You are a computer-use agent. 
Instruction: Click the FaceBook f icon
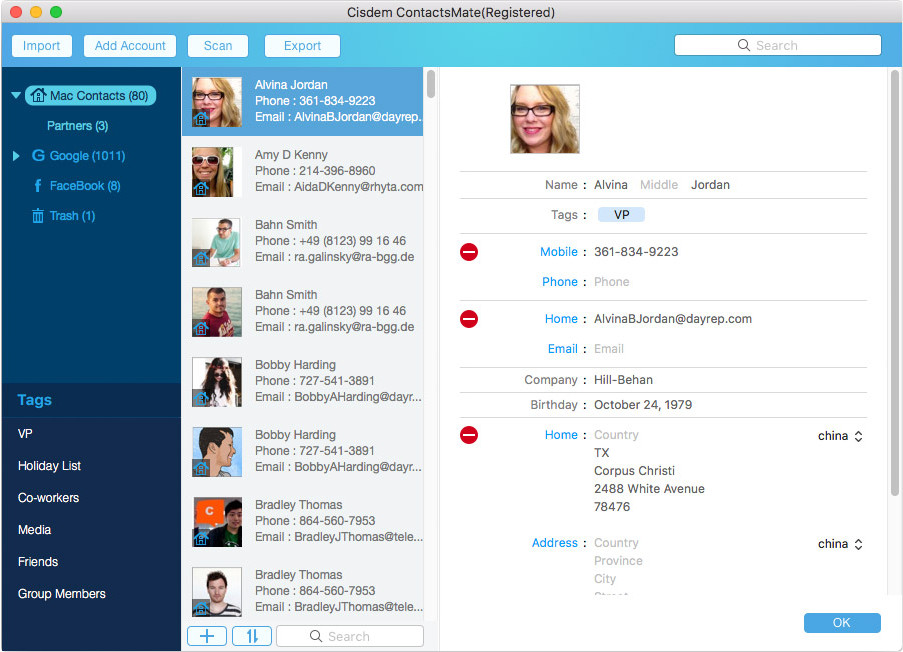[x=38, y=185]
